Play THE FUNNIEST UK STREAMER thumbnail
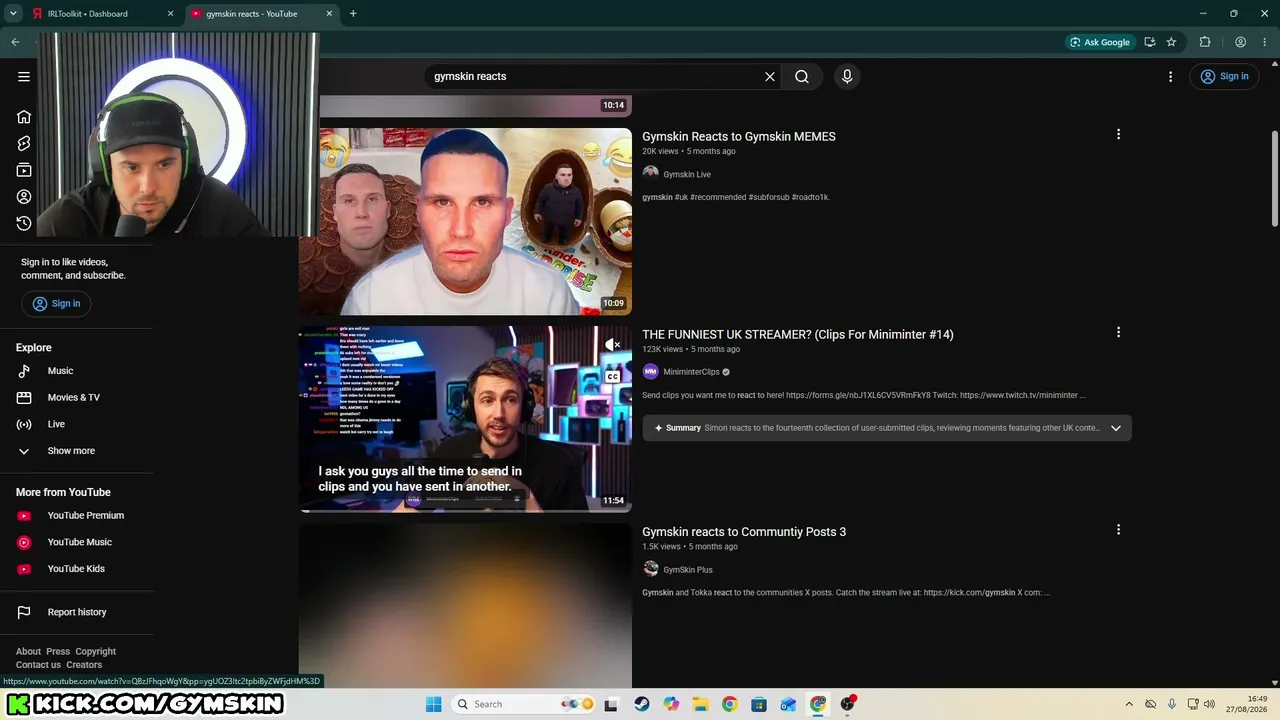 pyautogui.click(x=465, y=418)
